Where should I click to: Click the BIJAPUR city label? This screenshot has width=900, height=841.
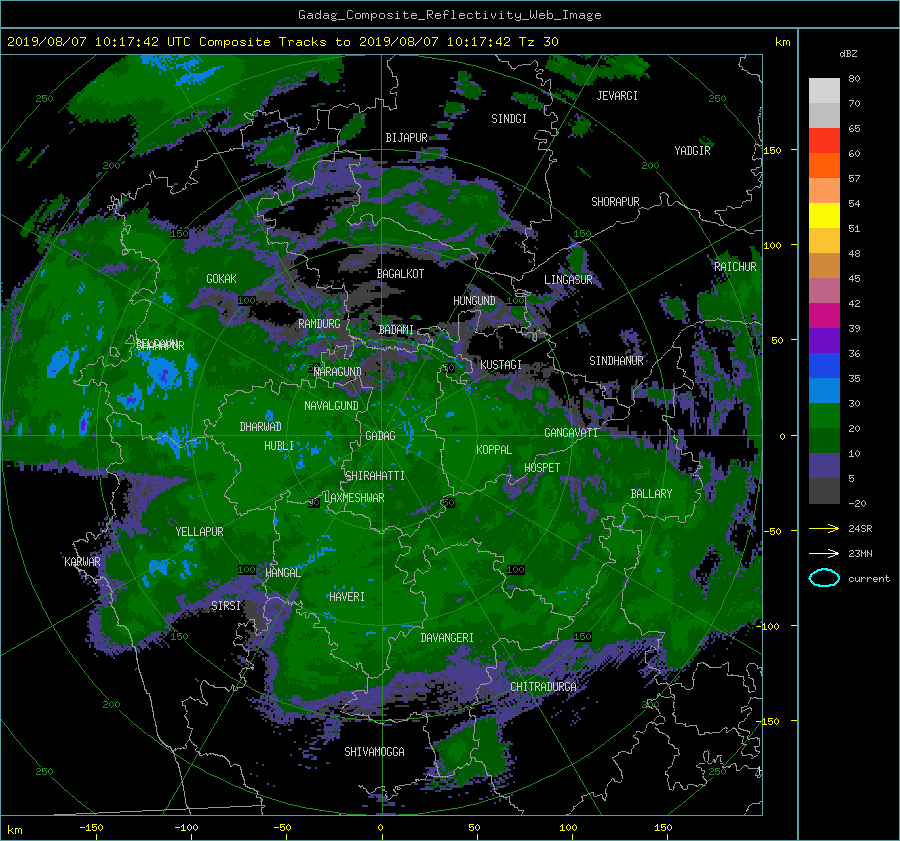[x=406, y=138]
